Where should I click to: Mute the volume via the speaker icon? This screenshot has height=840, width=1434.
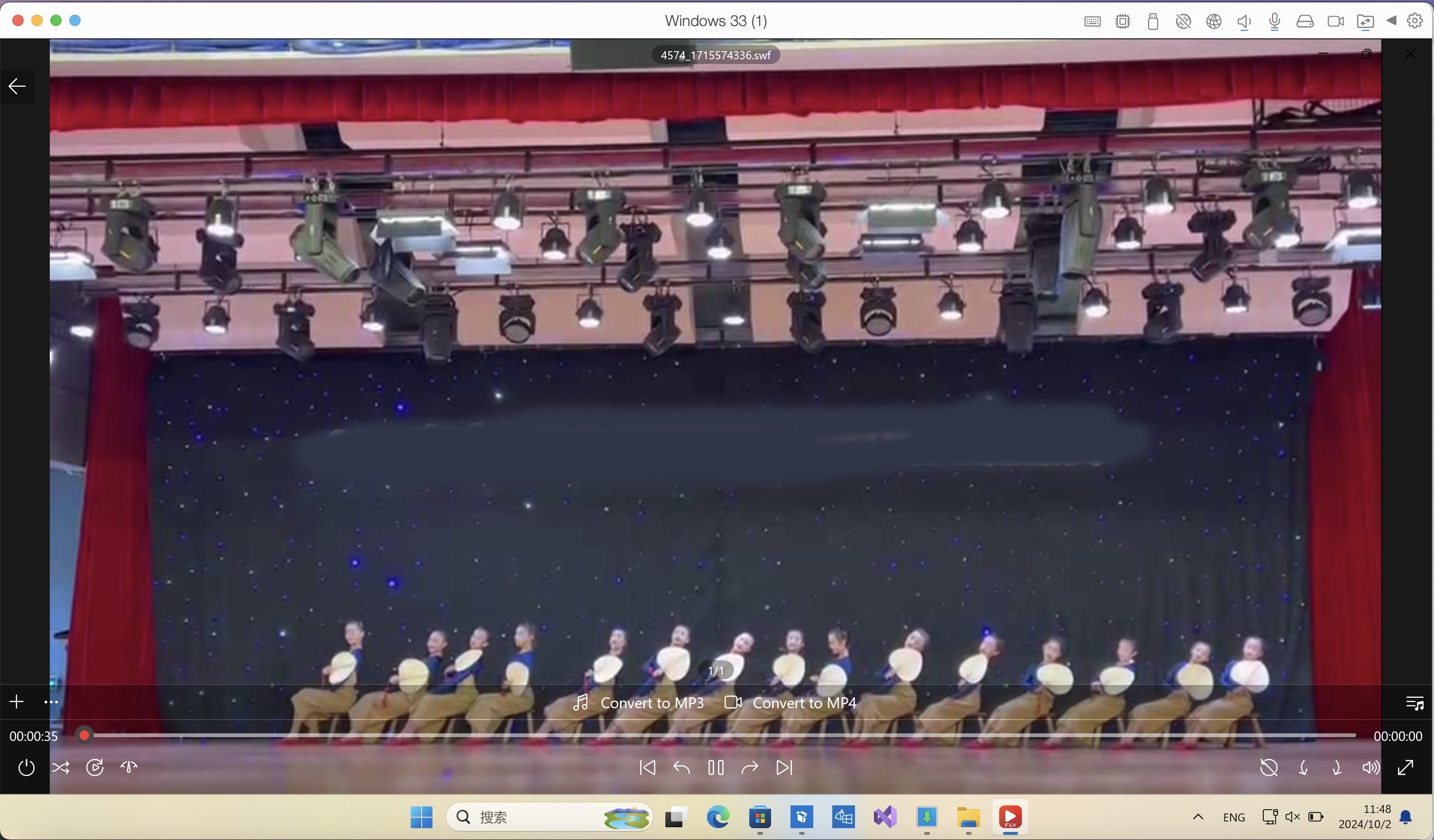click(1371, 768)
